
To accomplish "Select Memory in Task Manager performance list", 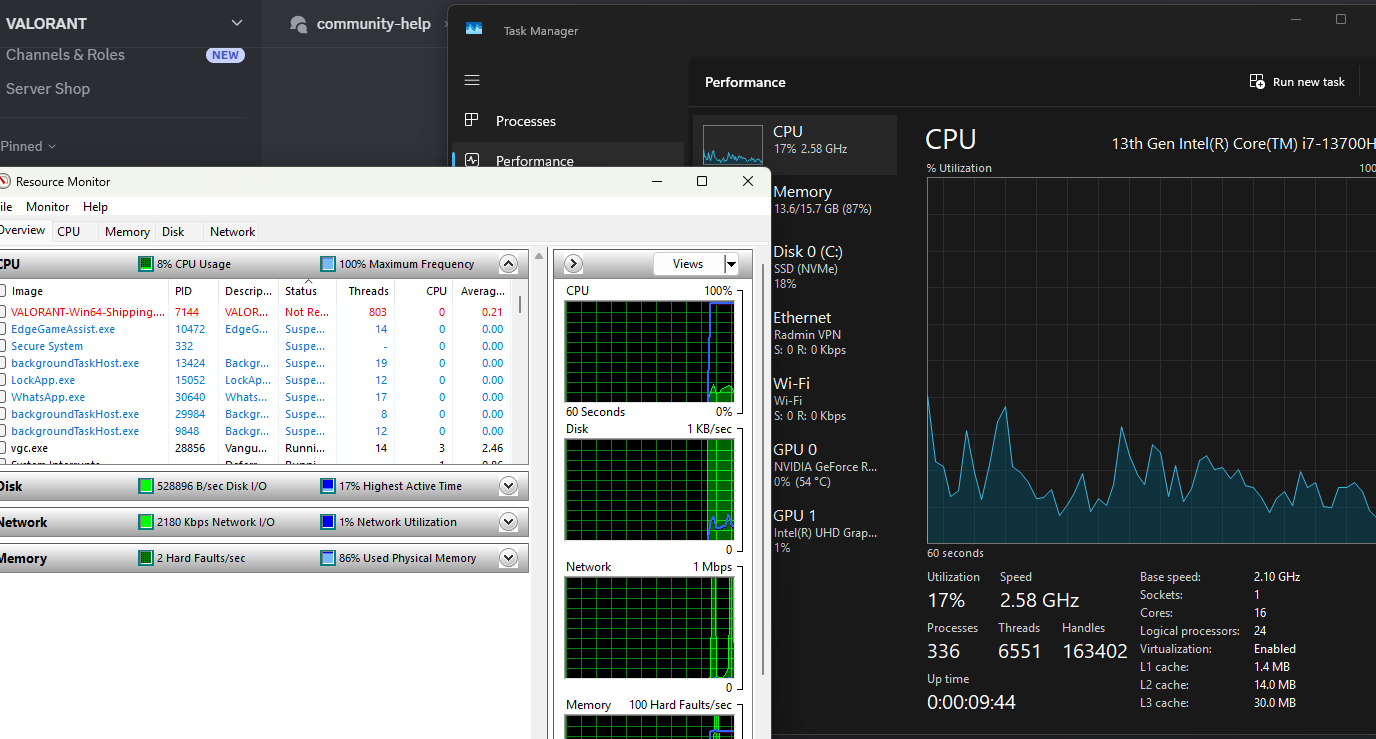I will [x=794, y=199].
